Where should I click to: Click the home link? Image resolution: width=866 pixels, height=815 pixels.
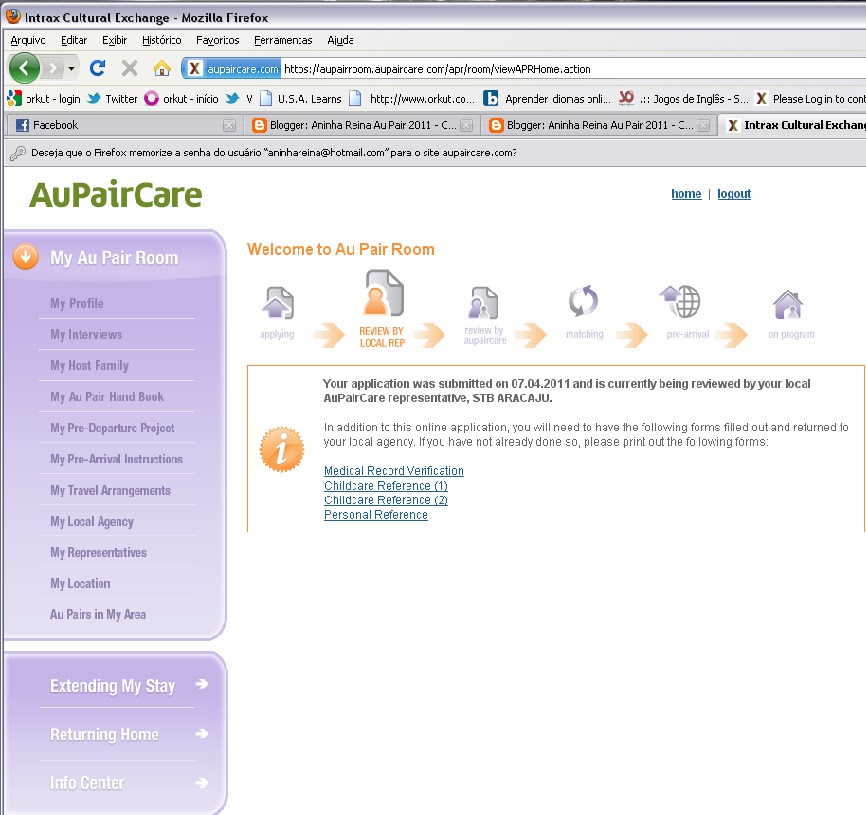[x=686, y=194]
